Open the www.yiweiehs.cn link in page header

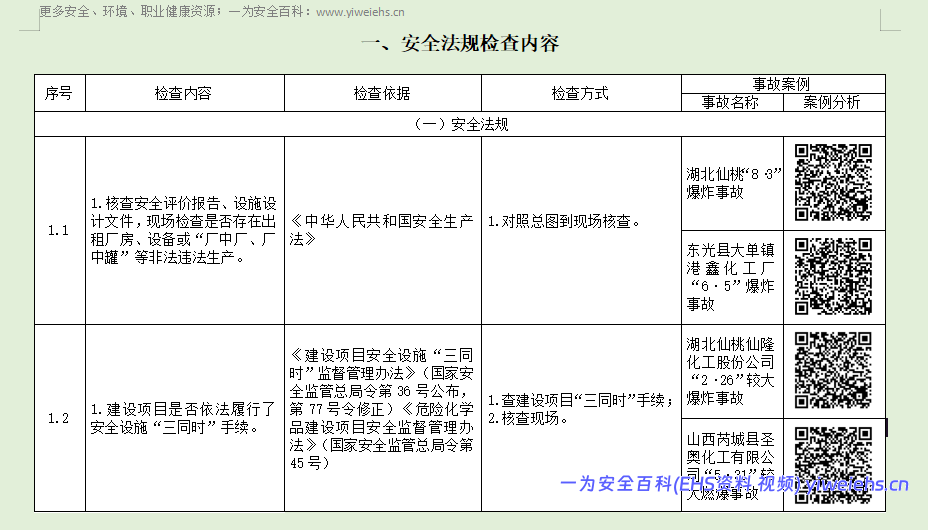click(360, 13)
